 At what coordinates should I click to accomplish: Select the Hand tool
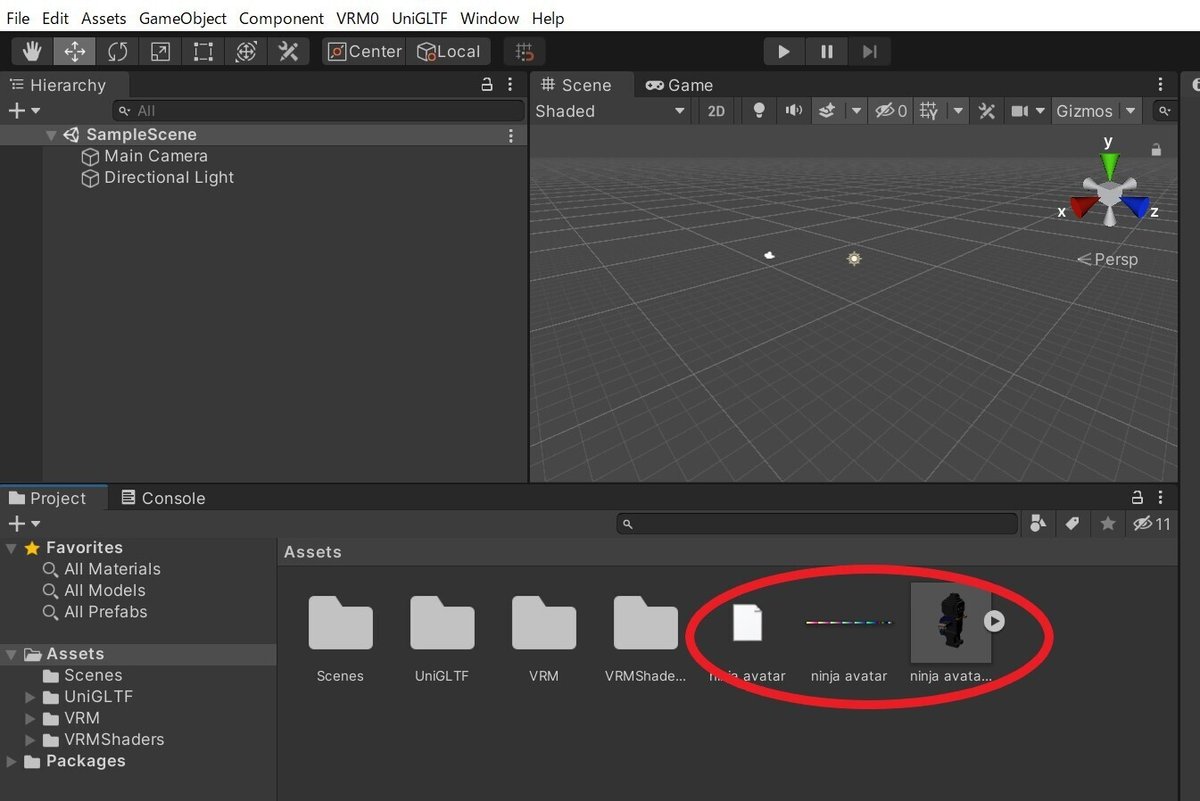pyautogui.click(x=33, y=52)
